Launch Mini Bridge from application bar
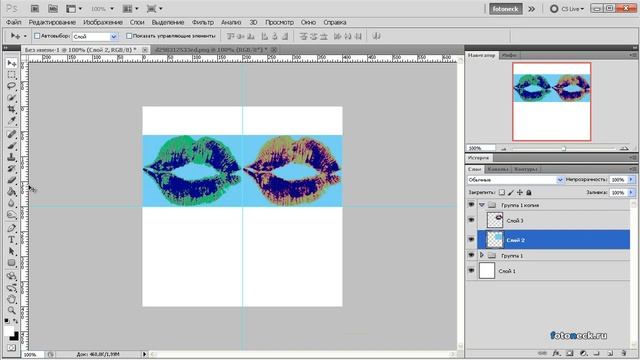Viewport: 640px width, 360px height. tap(53, 9)
